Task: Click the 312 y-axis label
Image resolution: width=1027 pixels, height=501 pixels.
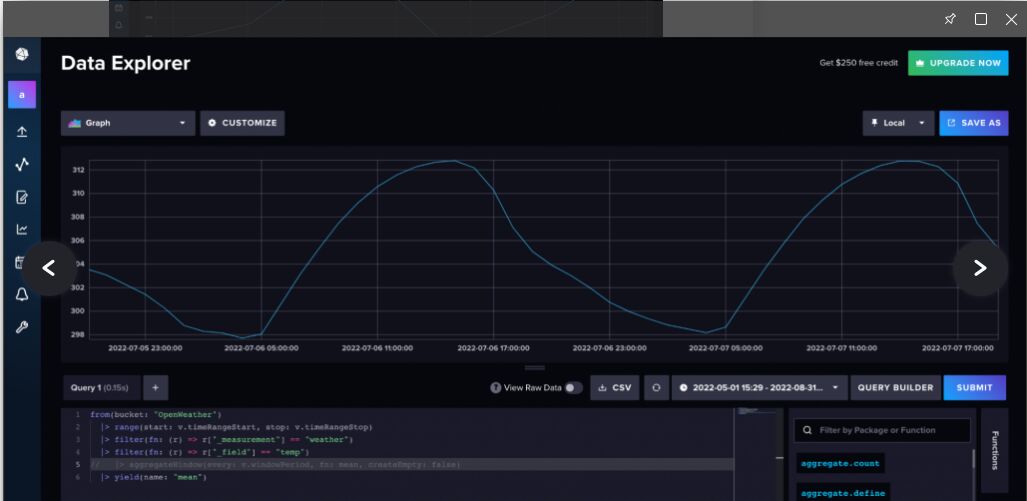Action: point(78,170)
